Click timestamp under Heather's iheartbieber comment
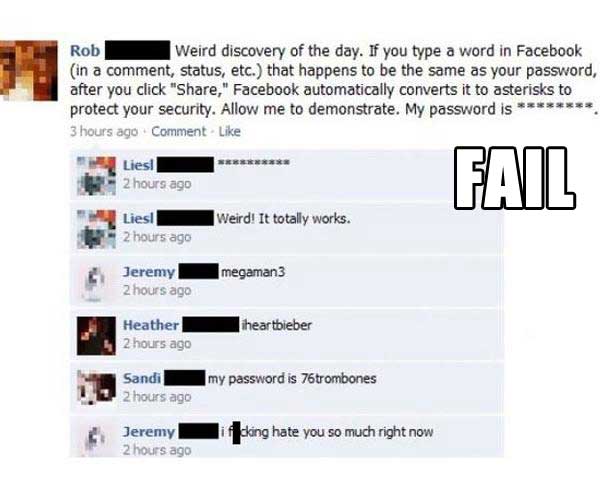The height and width of the screenshot is (500, 600). 157,344
